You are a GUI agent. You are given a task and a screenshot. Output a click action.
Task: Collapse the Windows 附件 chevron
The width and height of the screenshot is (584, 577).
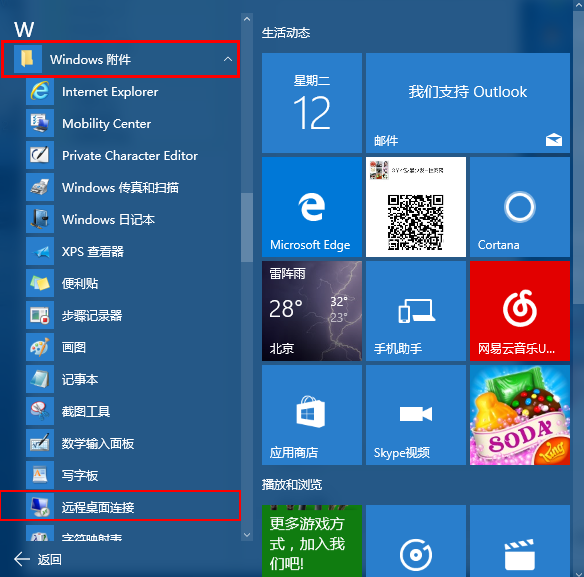click(x=228, y=59)
